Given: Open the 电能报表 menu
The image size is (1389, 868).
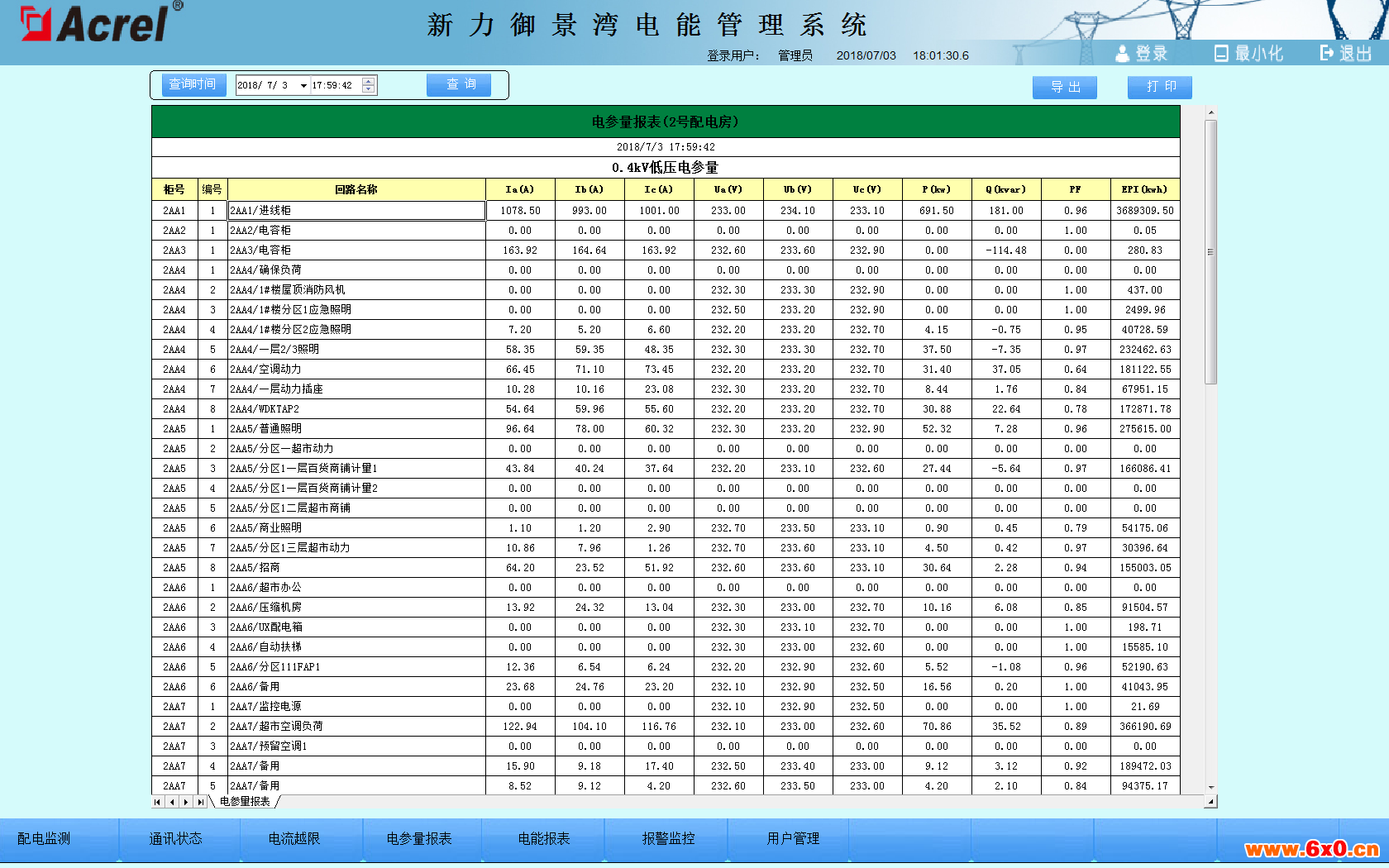Looking at the screenshot, I should click(543, 838).
